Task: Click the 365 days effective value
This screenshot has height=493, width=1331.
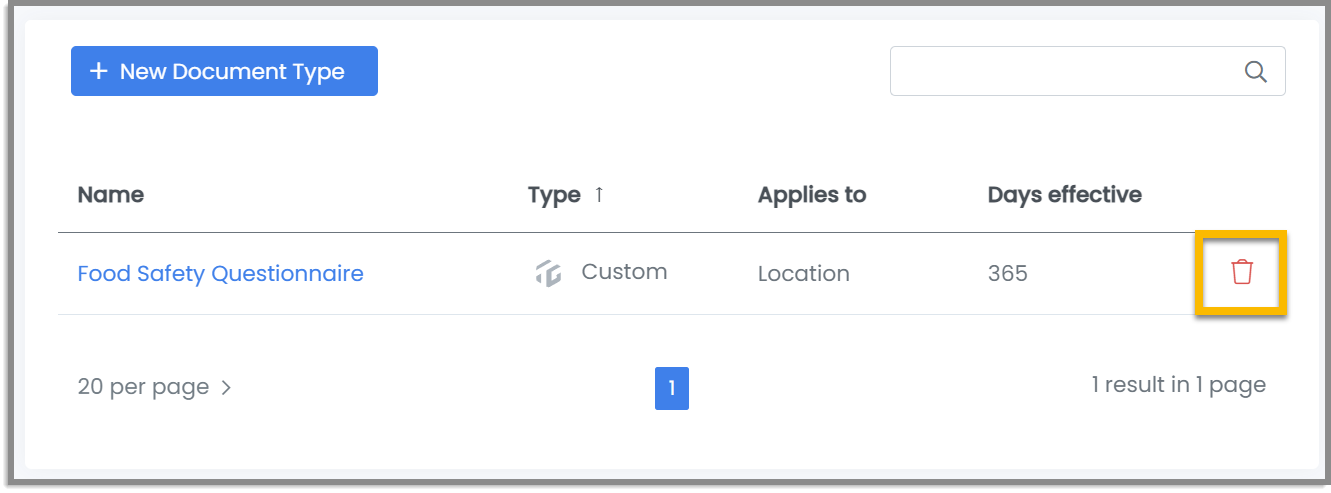Action: (x=1007, y=273)
